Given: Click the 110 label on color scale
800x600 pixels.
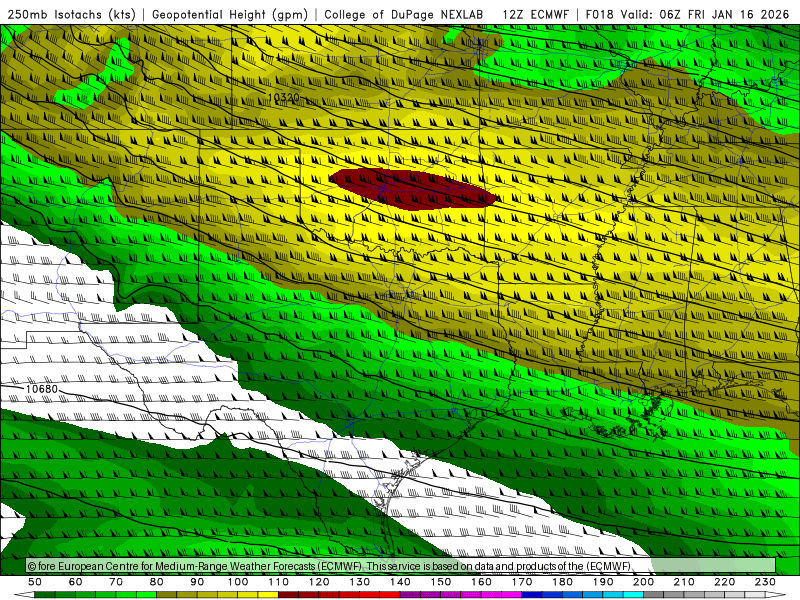Looking at the screenshot, I should (278, 582).
